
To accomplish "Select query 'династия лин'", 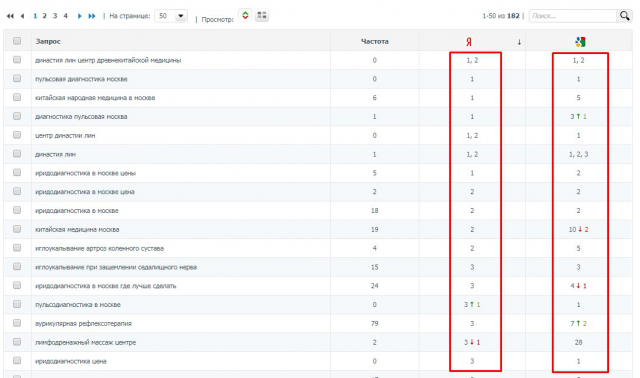I will (x=56, y=154).
